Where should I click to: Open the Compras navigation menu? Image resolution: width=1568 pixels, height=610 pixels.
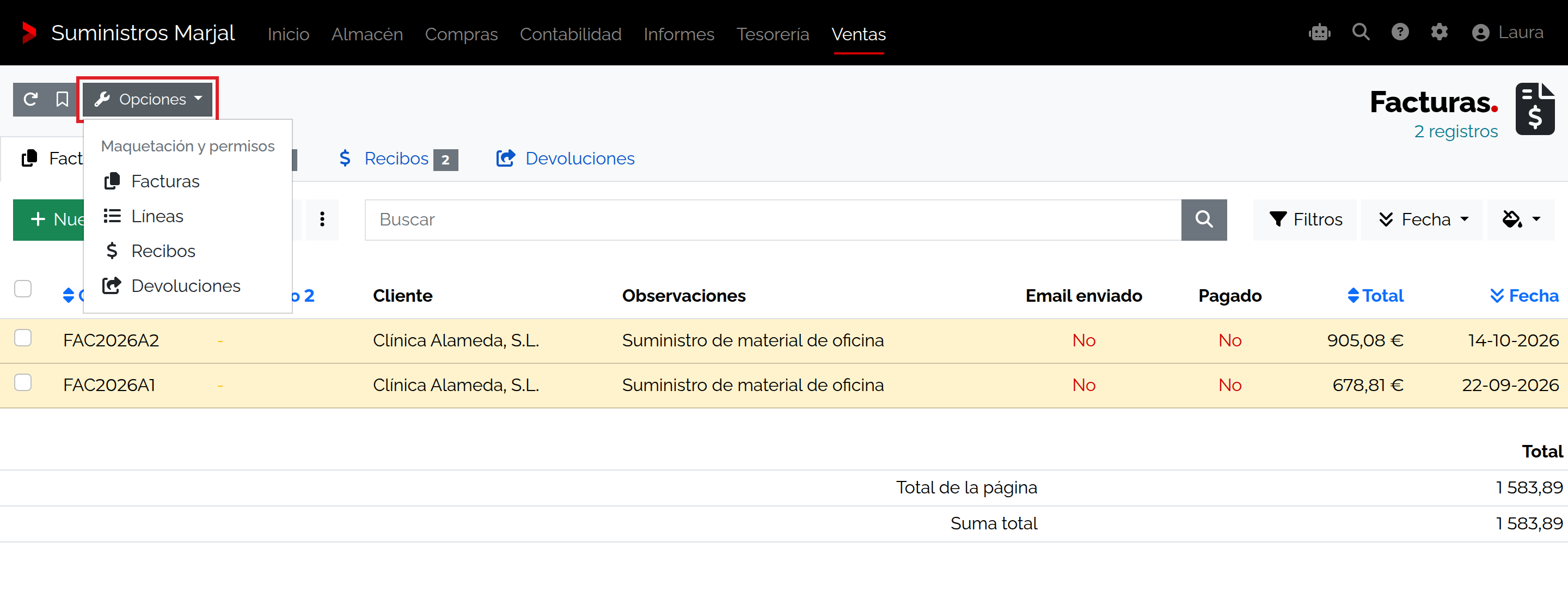pos(461,34)
